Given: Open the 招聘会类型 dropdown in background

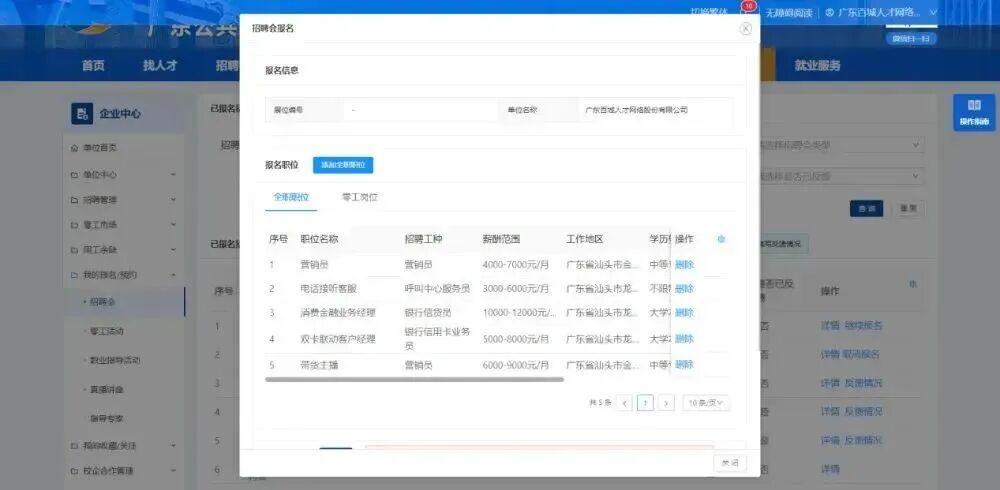Looking at the screenshot, I should pyautogui.click(x=841, y=145).
